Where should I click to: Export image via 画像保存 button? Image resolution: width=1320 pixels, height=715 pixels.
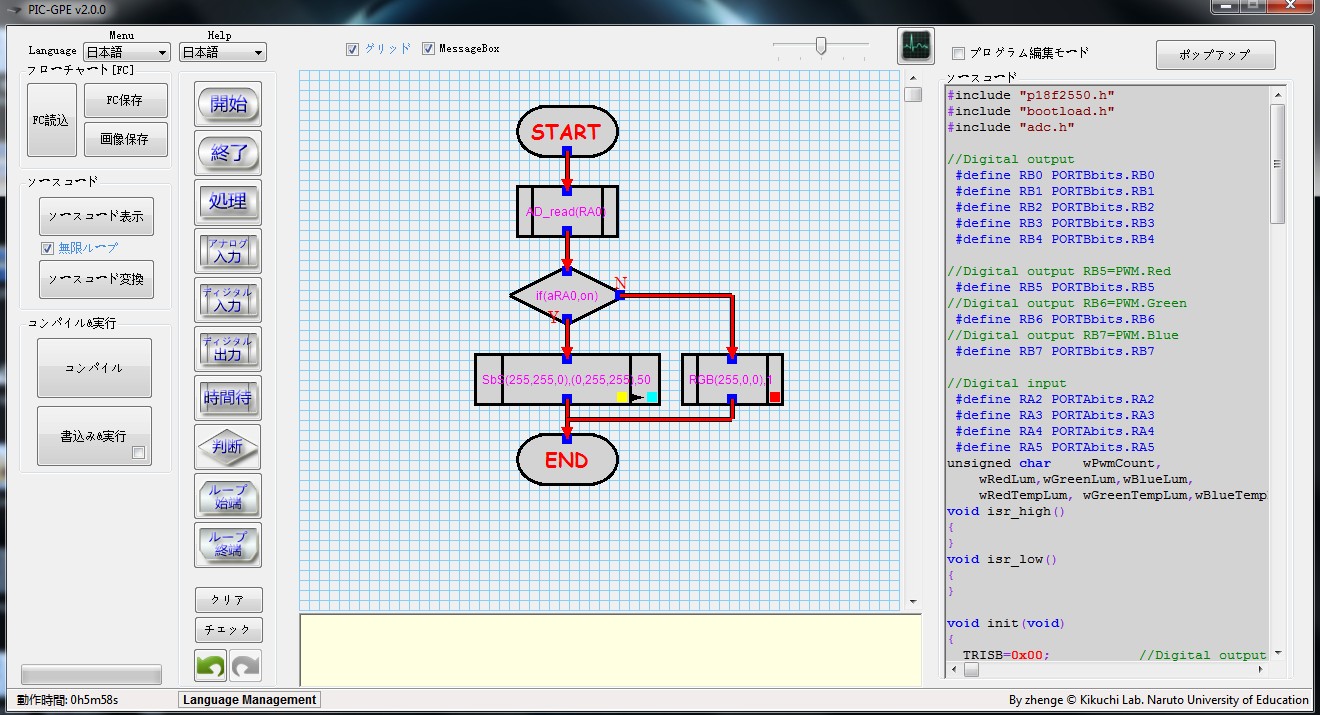click(125, 140)
